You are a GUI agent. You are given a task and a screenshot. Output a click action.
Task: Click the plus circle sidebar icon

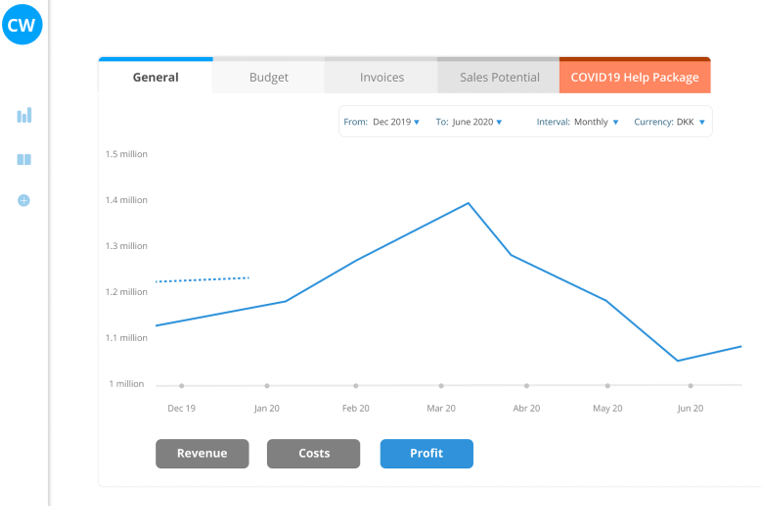coord(24,200)
